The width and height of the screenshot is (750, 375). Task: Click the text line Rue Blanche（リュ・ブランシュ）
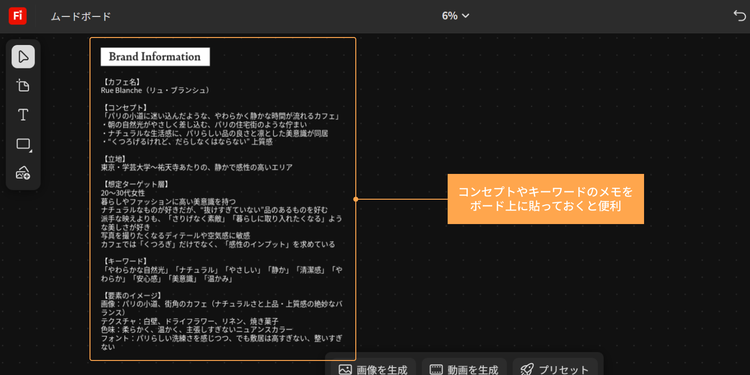tap(156, 90)
